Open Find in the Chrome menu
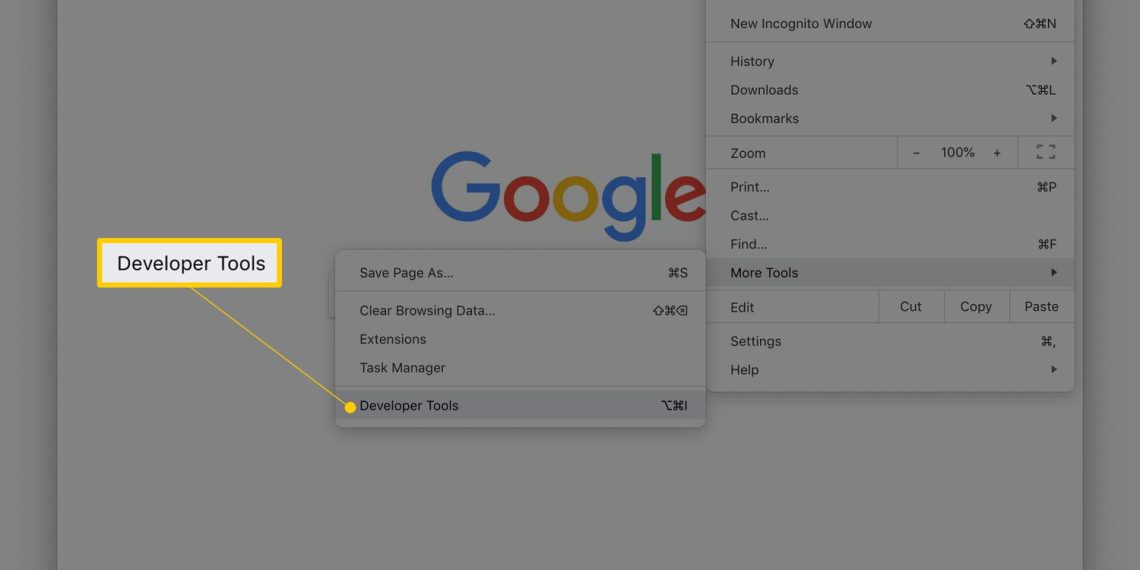 (890, 244)
